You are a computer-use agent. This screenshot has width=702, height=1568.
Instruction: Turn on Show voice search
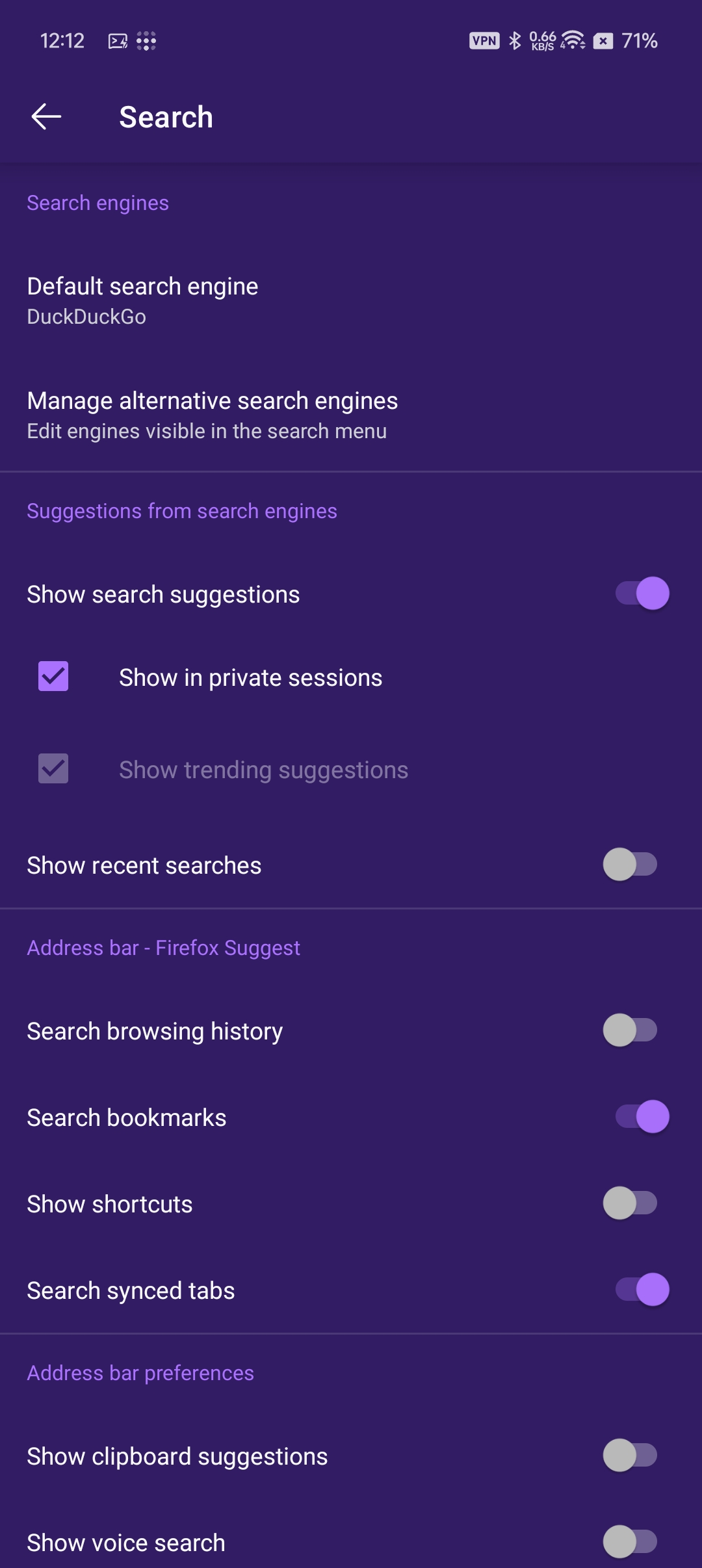630,1542
